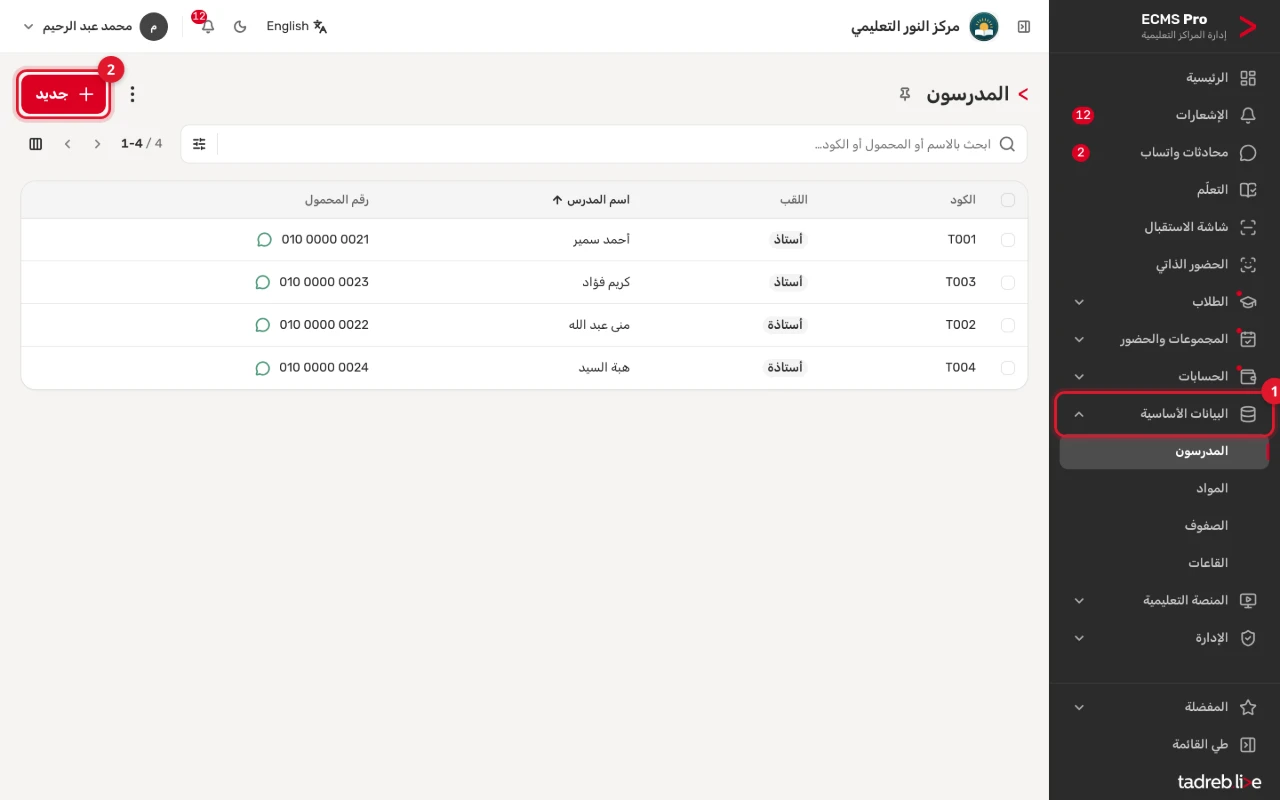The image size is (1280, 800).
Task: Expand the المفضلة favorites section
Action: (x=1165, y=707)
